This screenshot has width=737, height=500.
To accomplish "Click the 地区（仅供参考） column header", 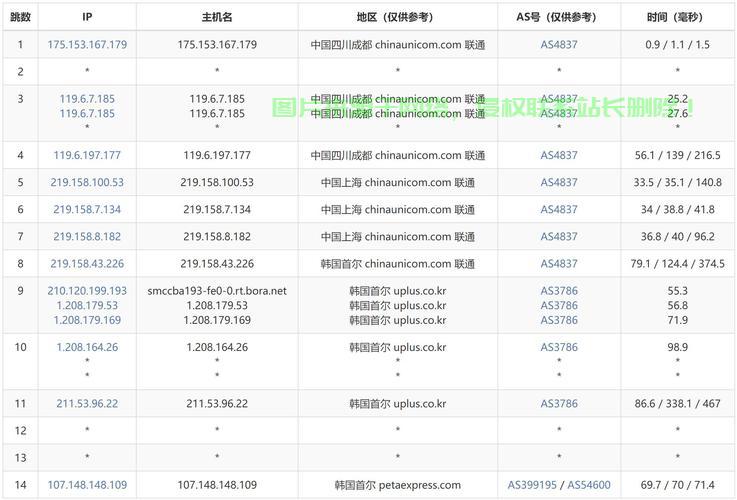I will coord(398,17).
